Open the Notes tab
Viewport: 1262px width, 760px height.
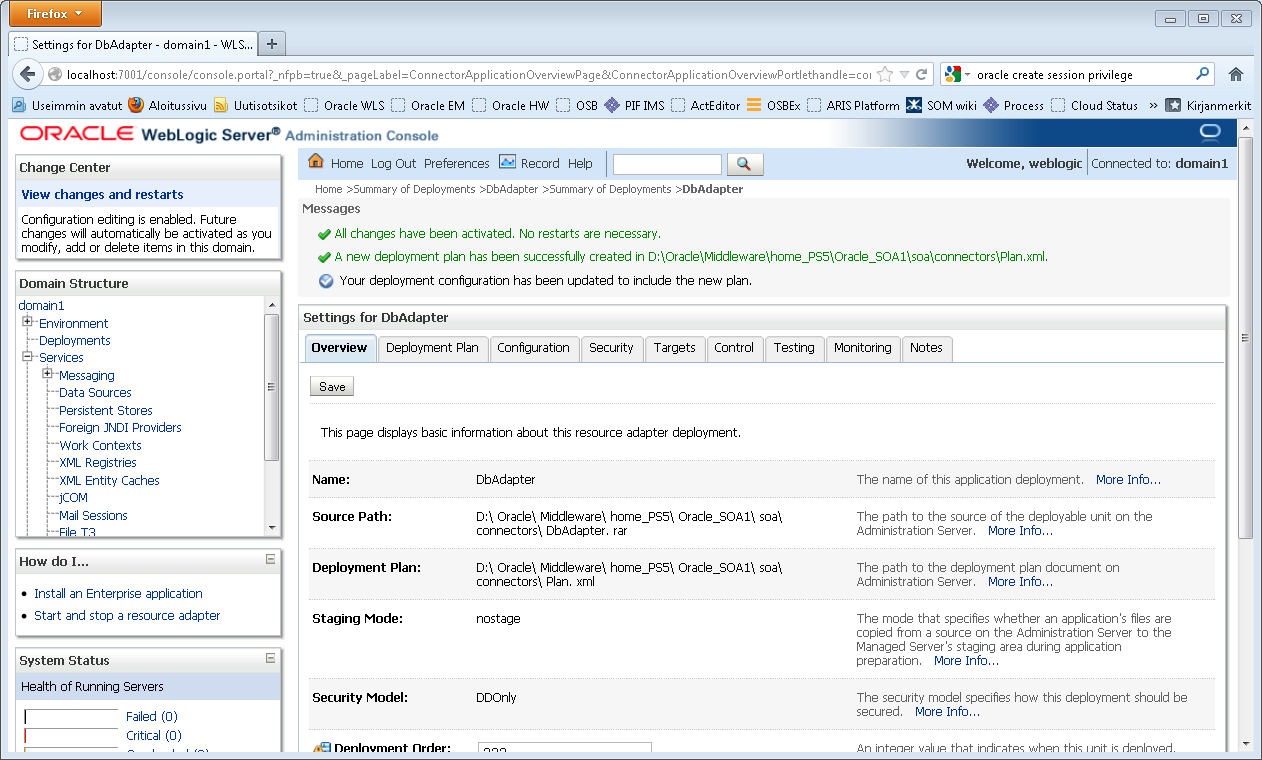click(x=926, y=348)
